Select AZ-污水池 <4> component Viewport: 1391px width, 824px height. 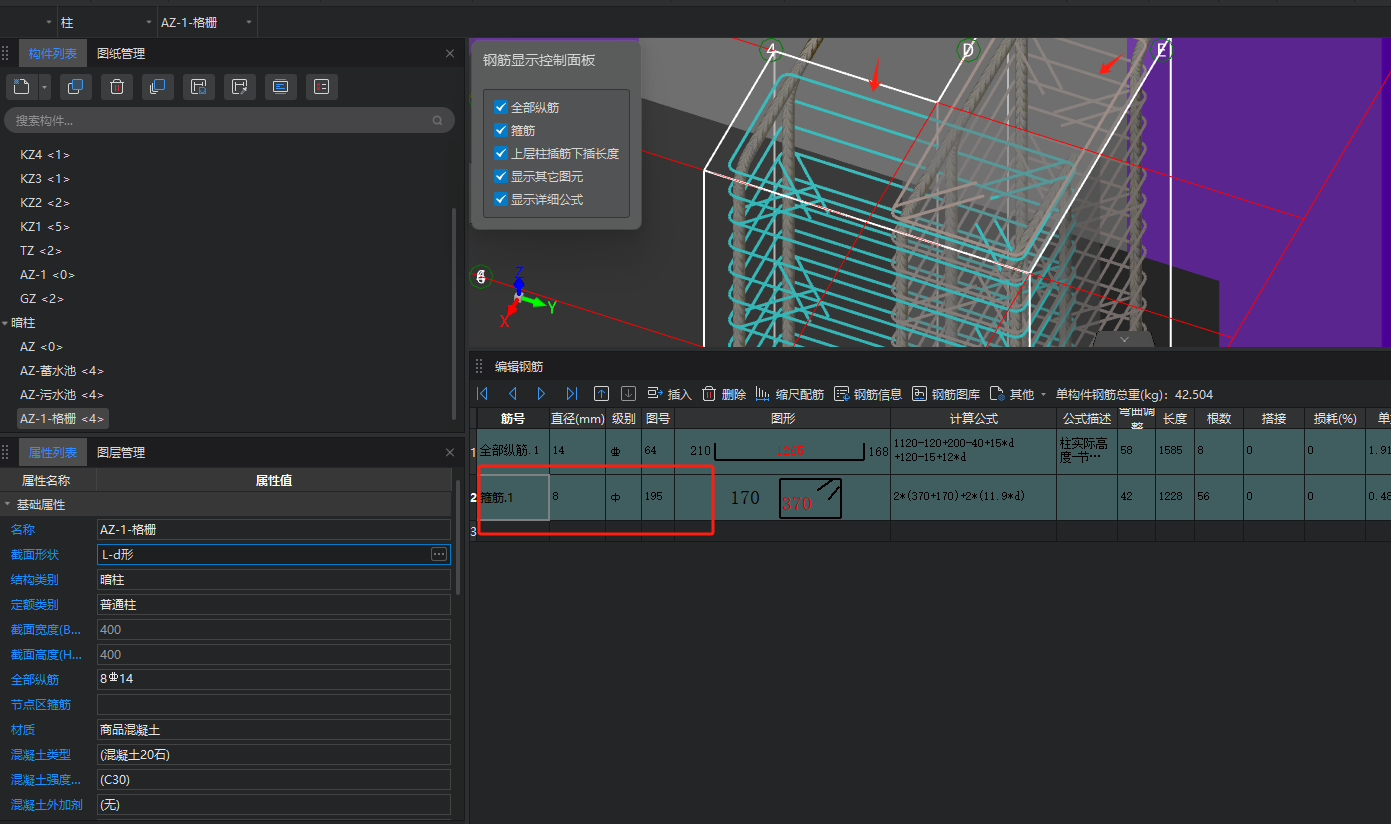click(x=62, y=395)
